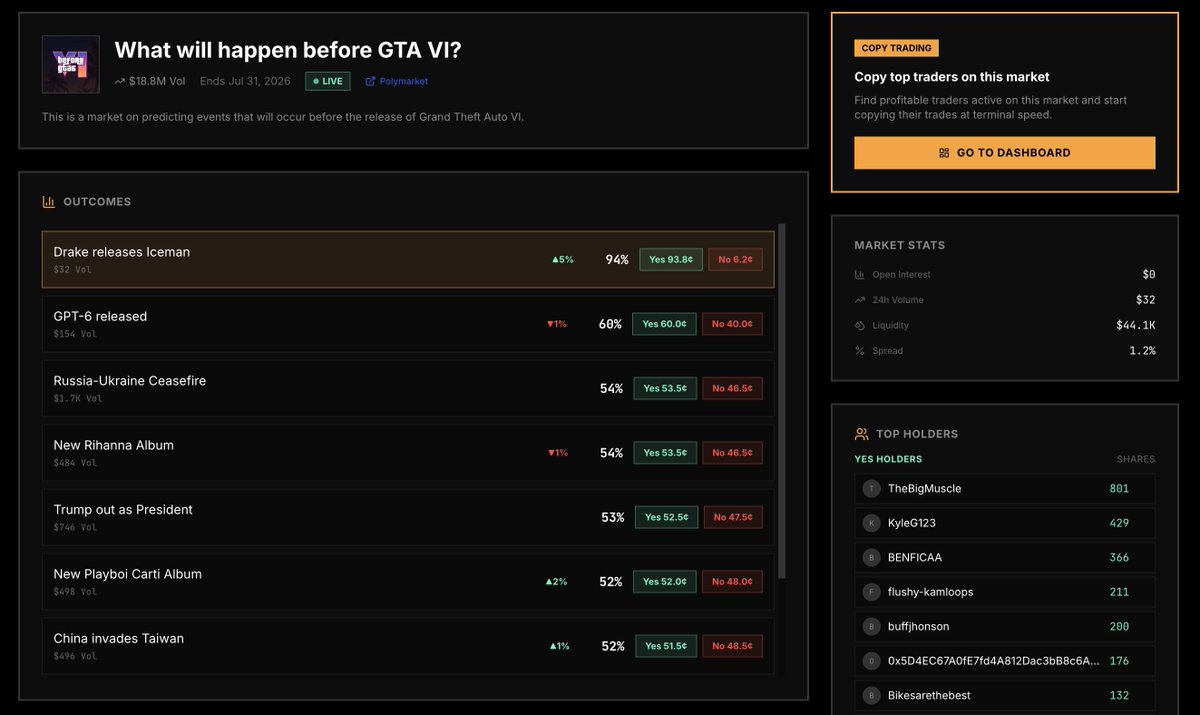Screen dimensions: 1200x715
Task: Click the 24h Volume trend icon
Action: click(x=860, y=300)
